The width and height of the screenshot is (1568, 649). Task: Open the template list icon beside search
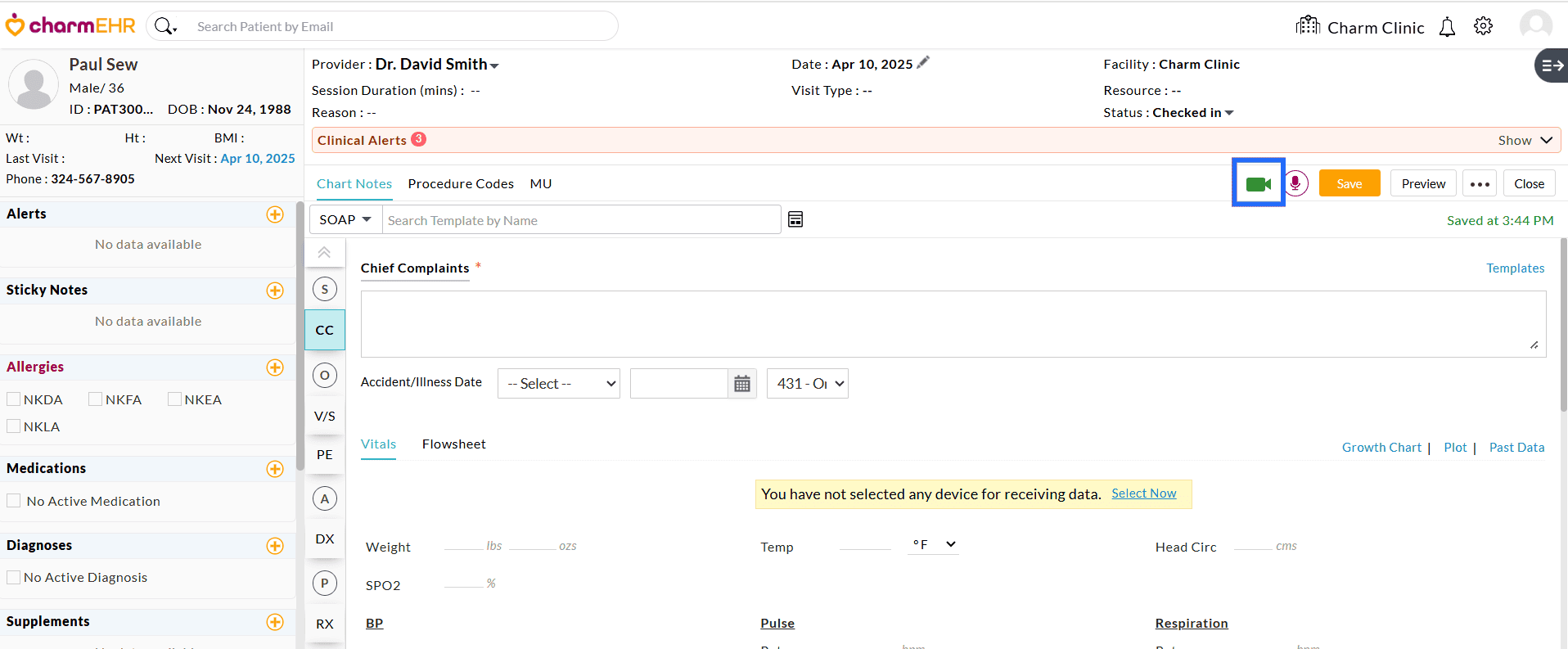point(795,219)
